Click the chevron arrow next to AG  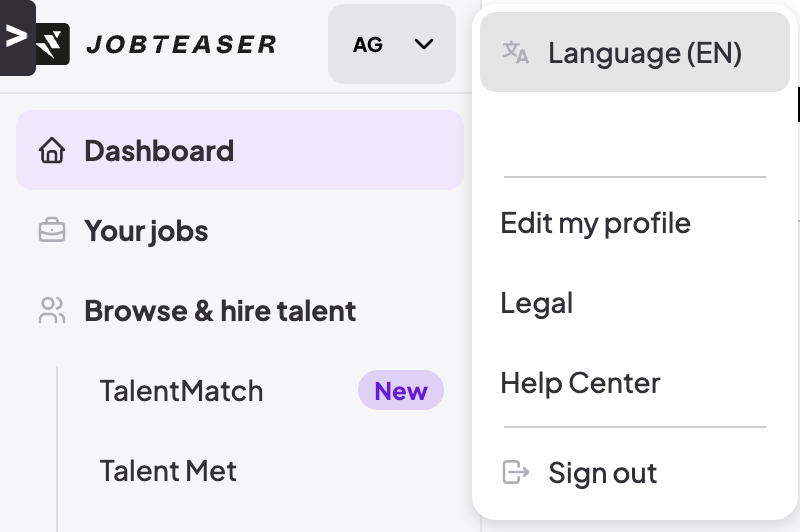424,44
